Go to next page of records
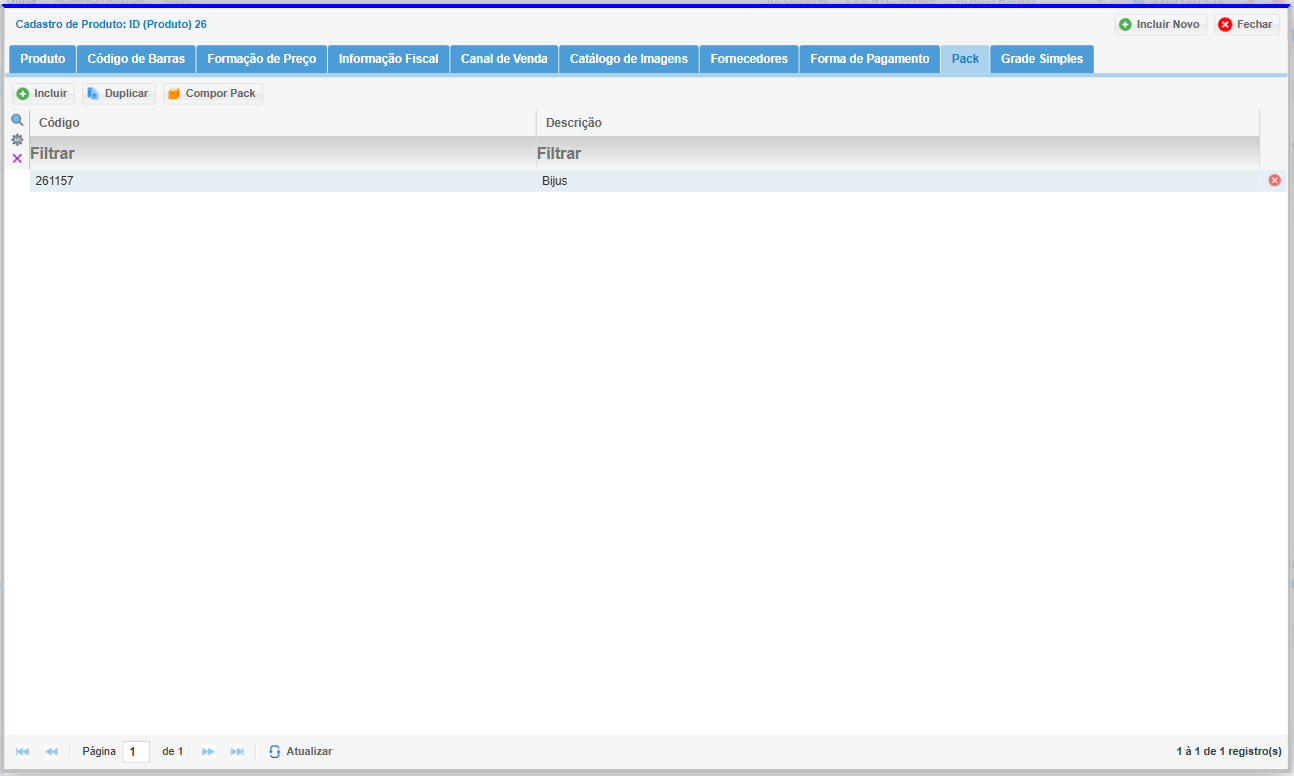The width and height of the screenshot is (1294, 776). (x=208, y=751)
